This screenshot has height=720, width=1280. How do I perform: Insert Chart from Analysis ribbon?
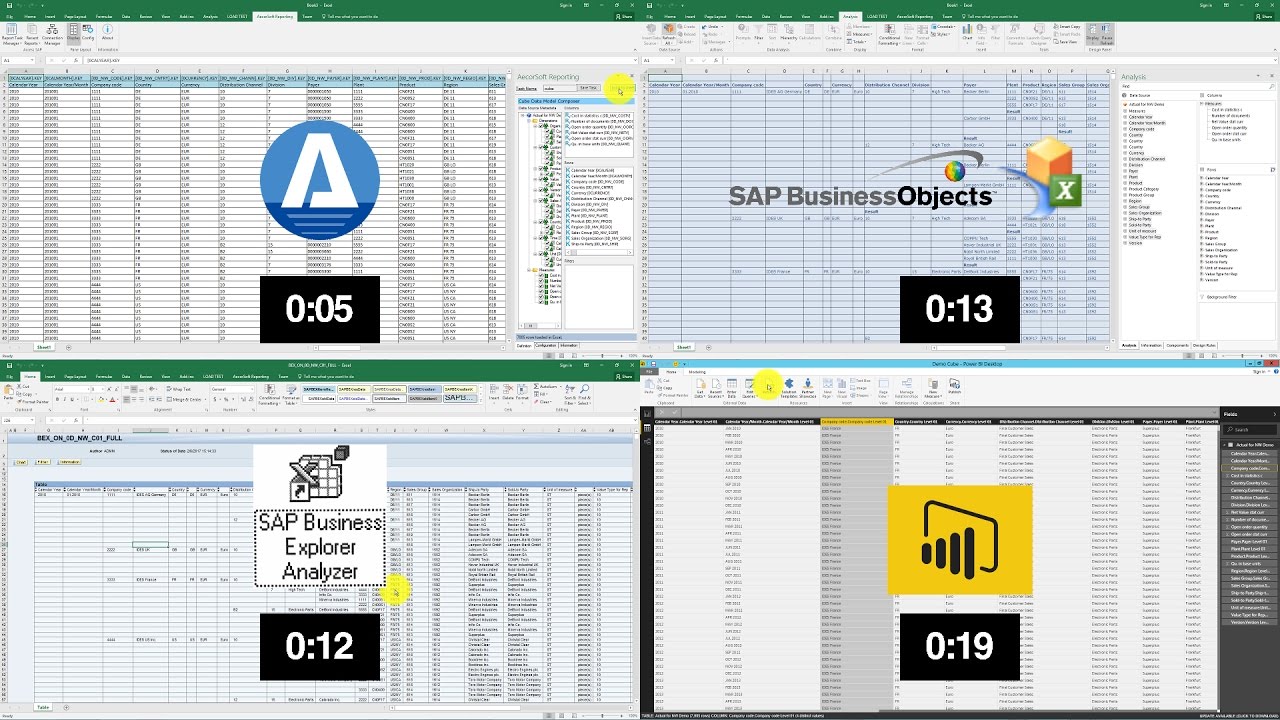tap(967, 35)
